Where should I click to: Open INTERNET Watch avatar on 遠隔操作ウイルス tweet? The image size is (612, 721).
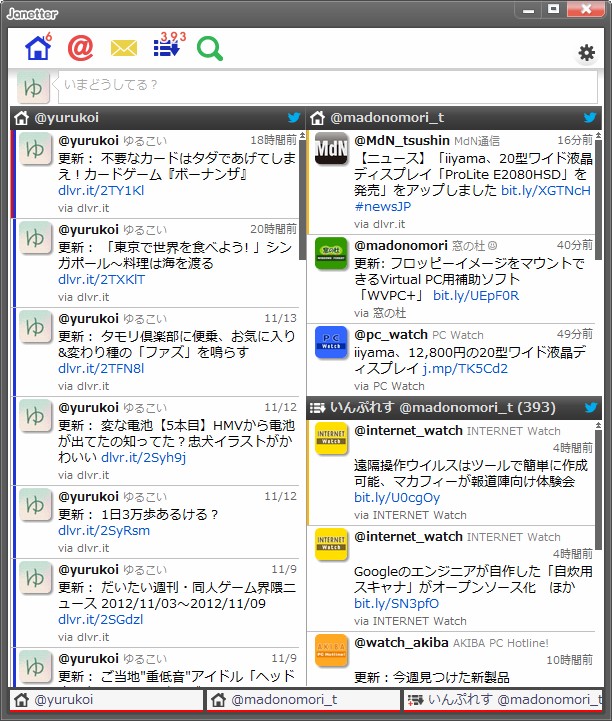point(331,438)
